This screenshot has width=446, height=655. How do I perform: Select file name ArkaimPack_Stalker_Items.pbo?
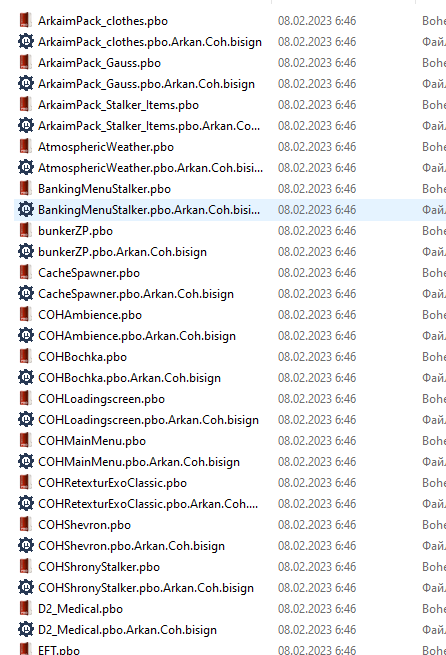(x=118, y=105)
